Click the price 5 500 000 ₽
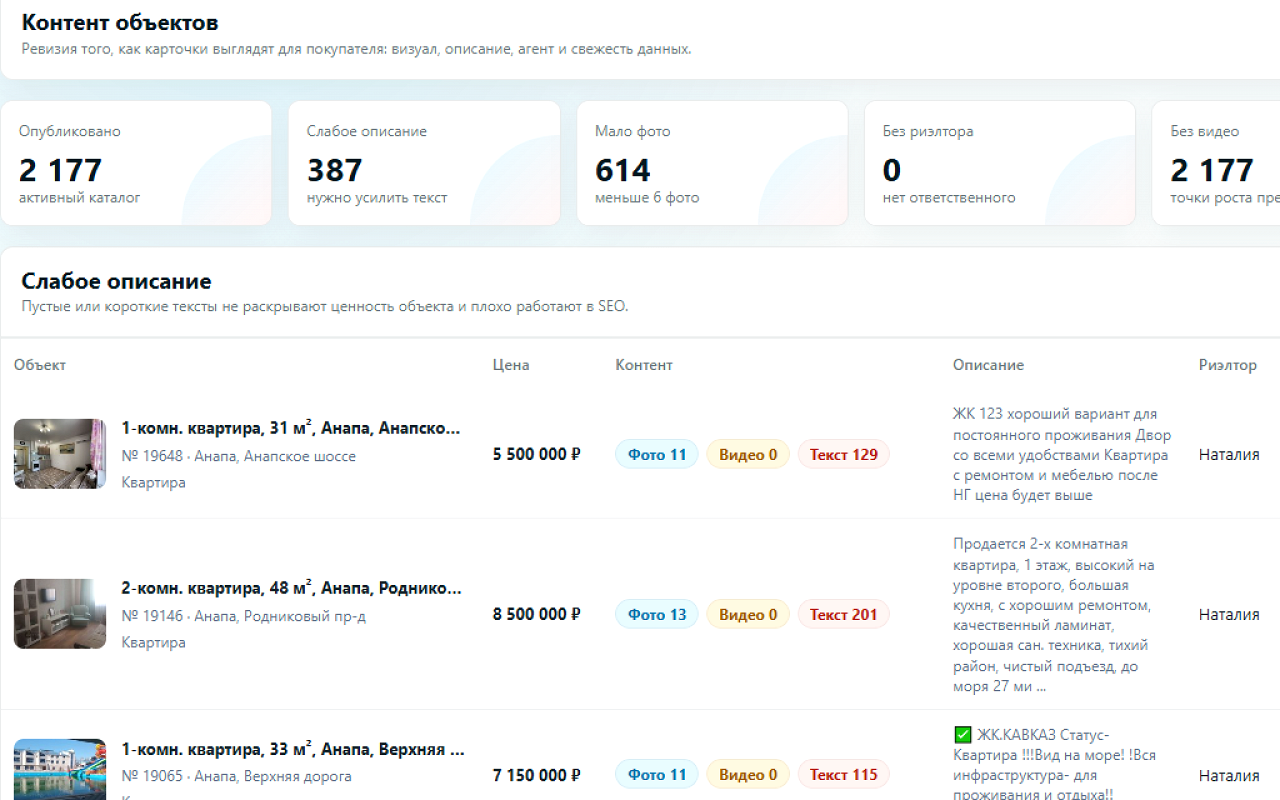The width and height of the screenshot is (1280, 800). pos(537,454)
